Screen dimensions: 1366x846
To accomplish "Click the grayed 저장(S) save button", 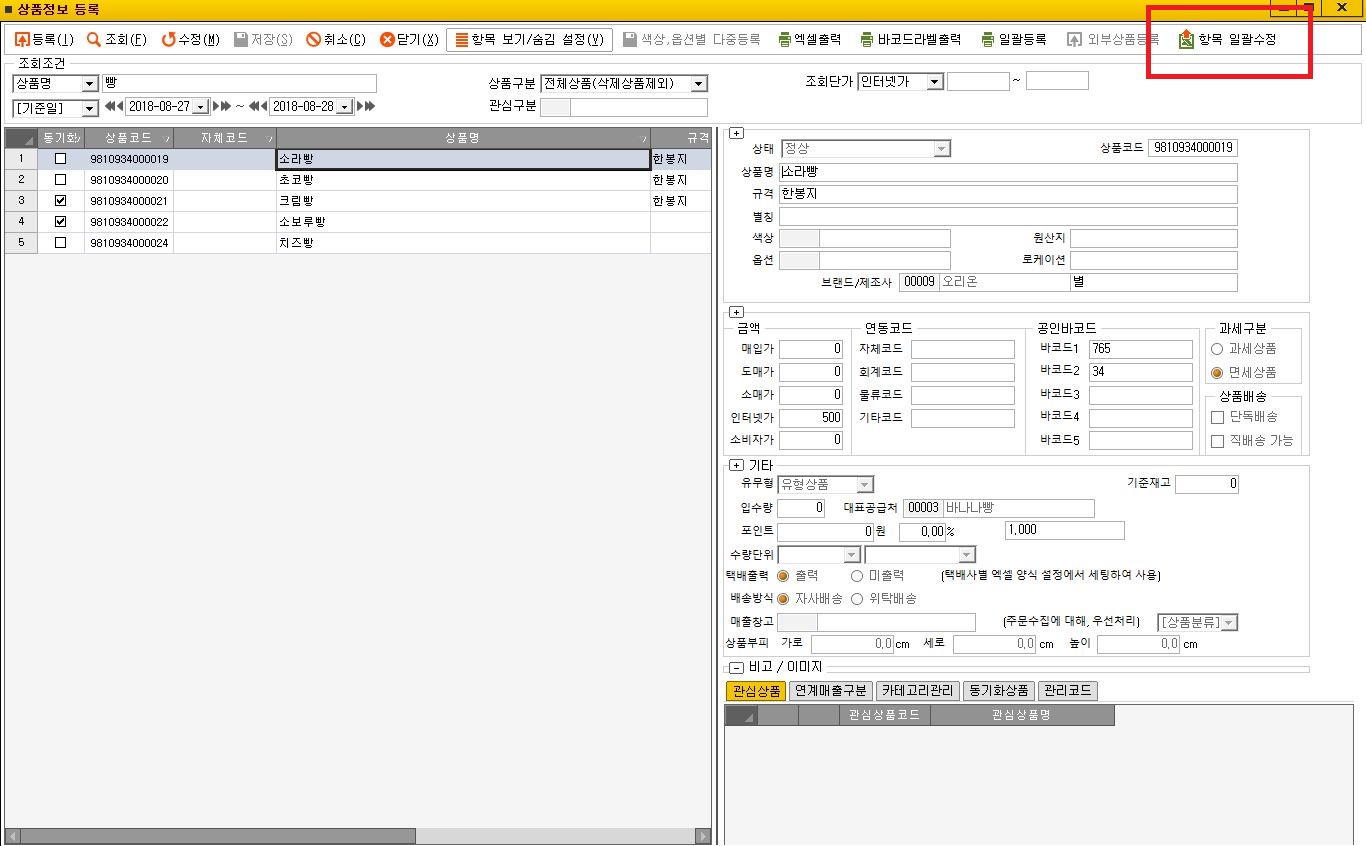I will point(263,40).
